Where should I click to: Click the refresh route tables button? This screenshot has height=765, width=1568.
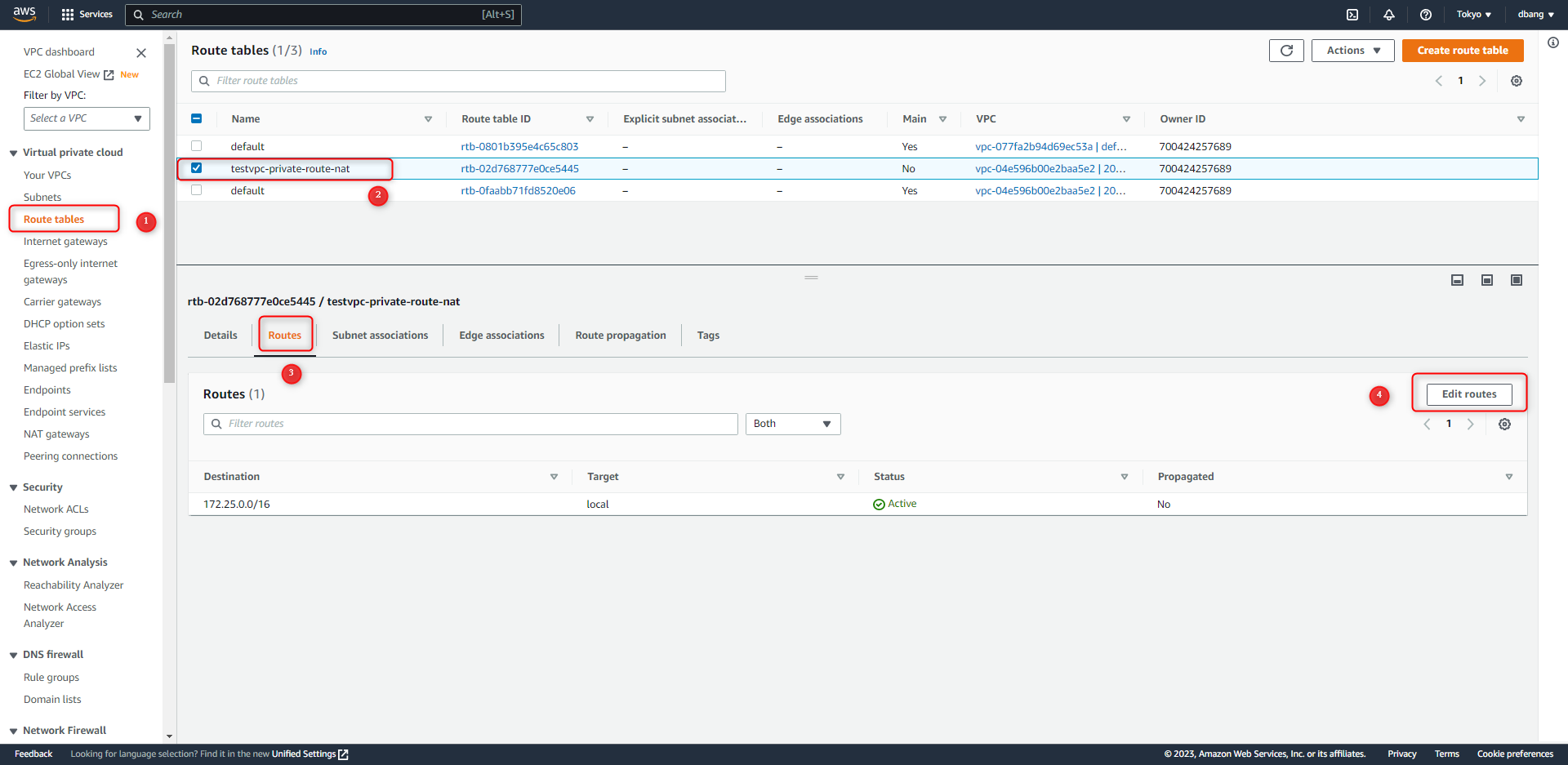point(1286,51)
